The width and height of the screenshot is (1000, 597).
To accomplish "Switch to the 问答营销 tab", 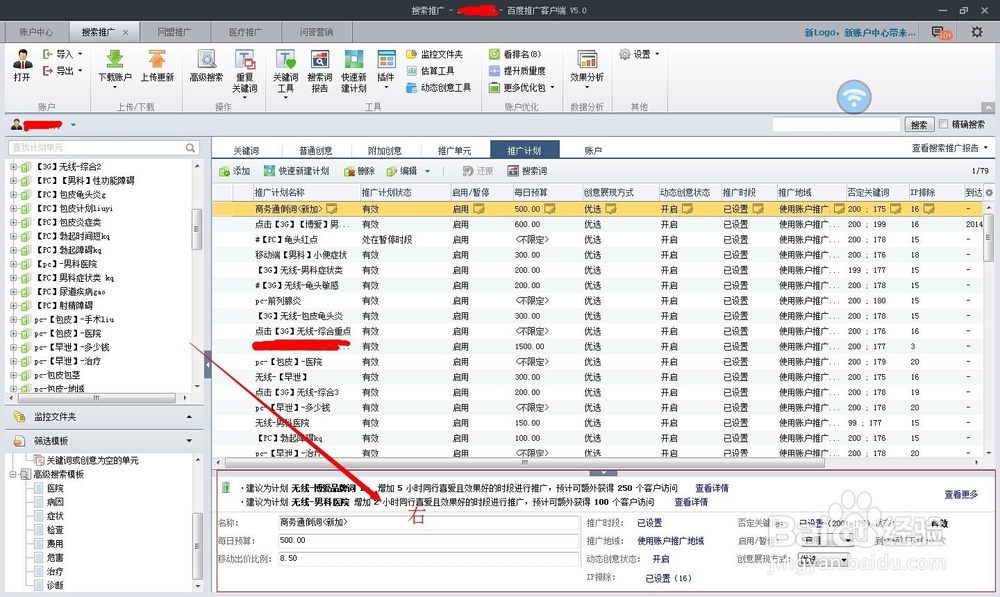I will coord(316,32).
